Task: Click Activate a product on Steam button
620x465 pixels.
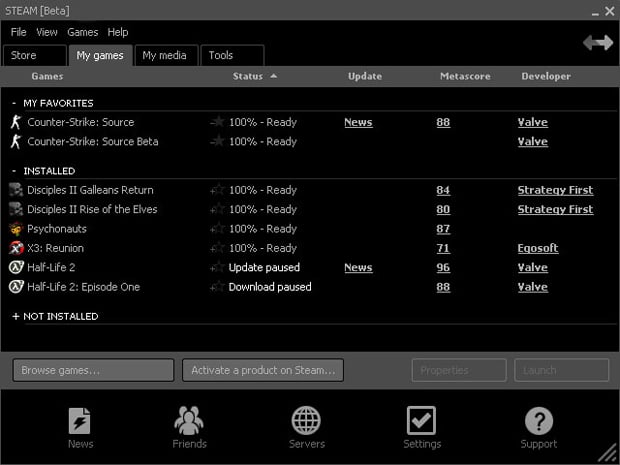Action: coord(262,370)
